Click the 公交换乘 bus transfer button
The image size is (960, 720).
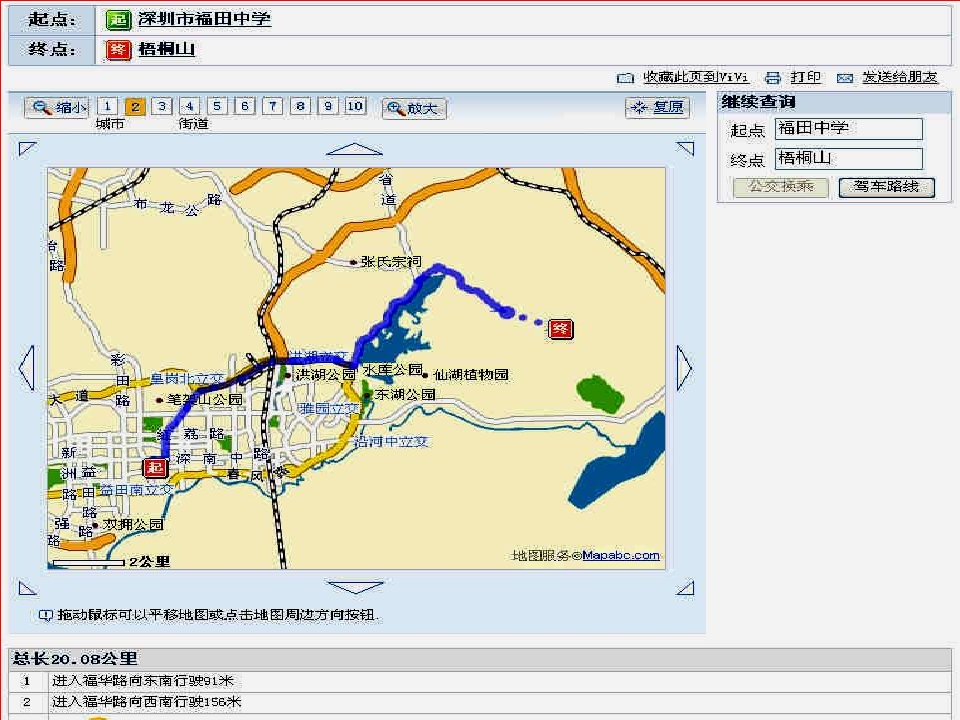781,187
